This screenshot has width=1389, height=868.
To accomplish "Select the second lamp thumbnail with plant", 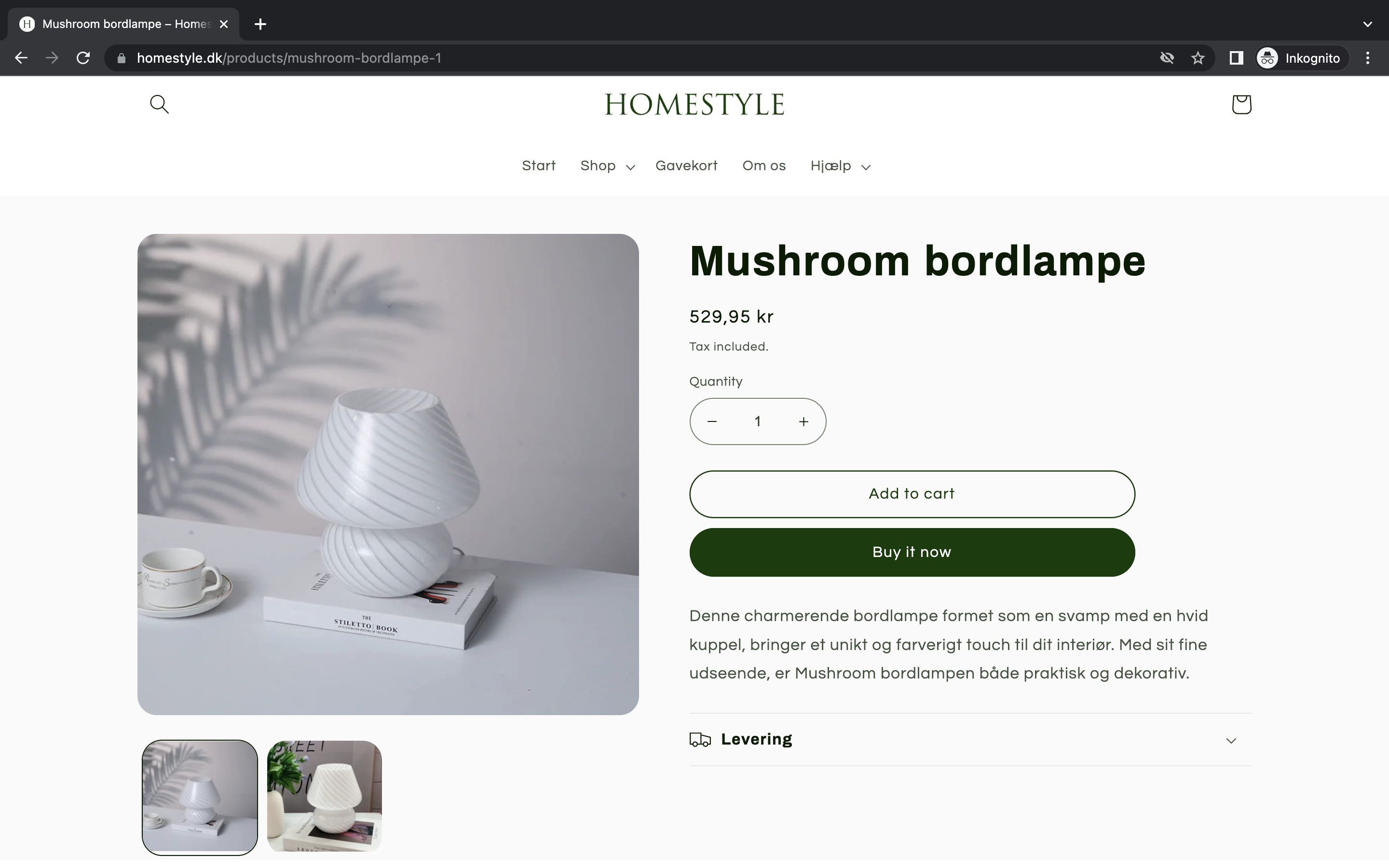I will pos(324,796).
